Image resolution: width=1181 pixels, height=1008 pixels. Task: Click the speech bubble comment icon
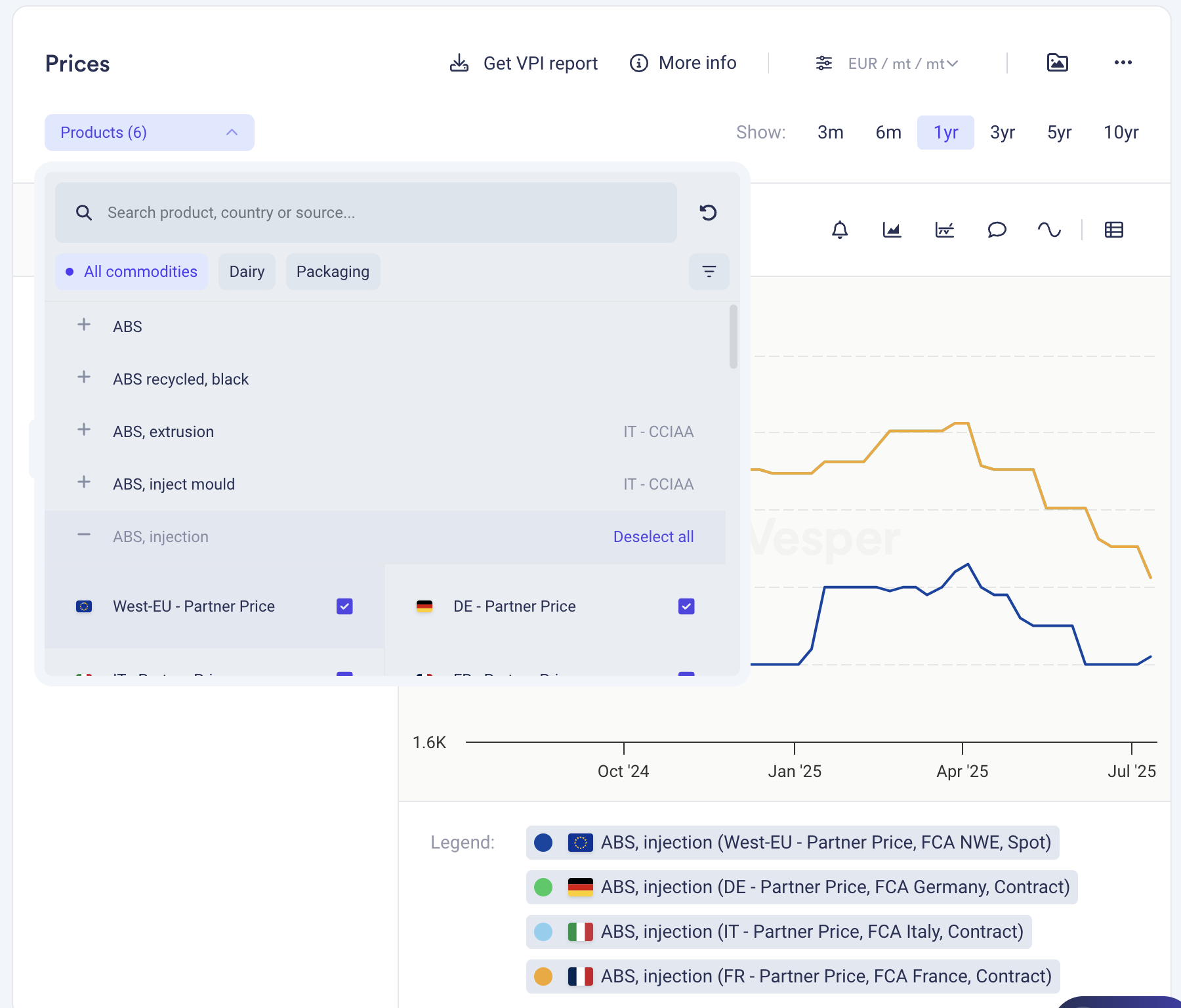[997, 230]
